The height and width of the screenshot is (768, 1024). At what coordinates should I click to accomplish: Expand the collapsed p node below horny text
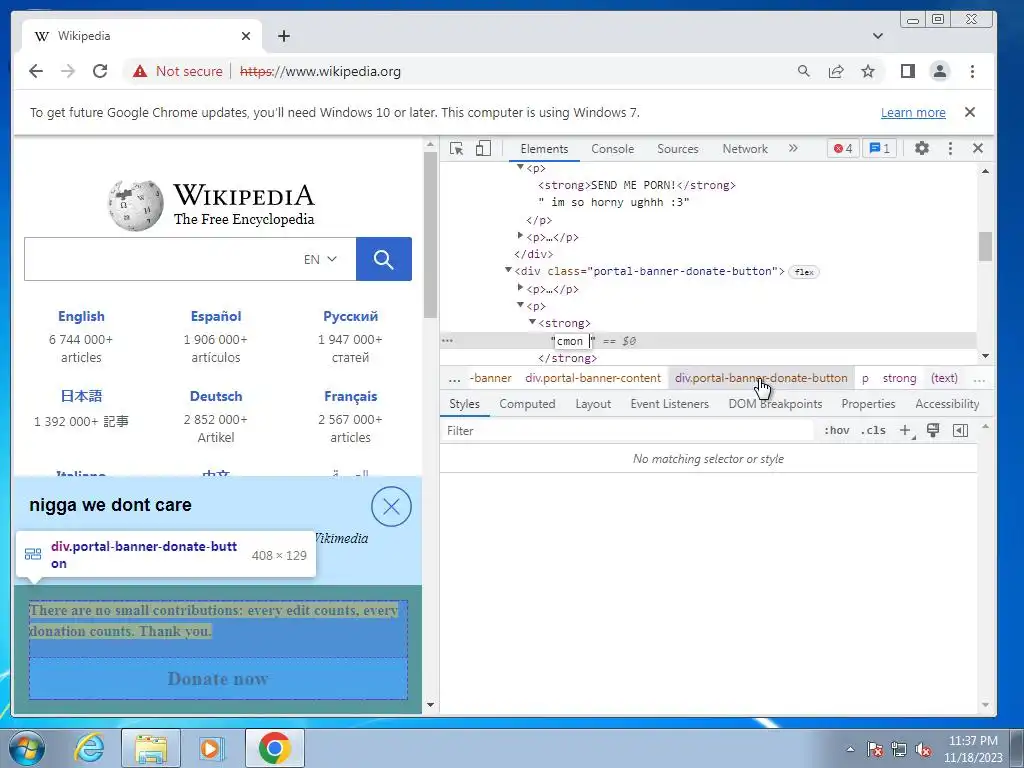[x=520, y=236]
